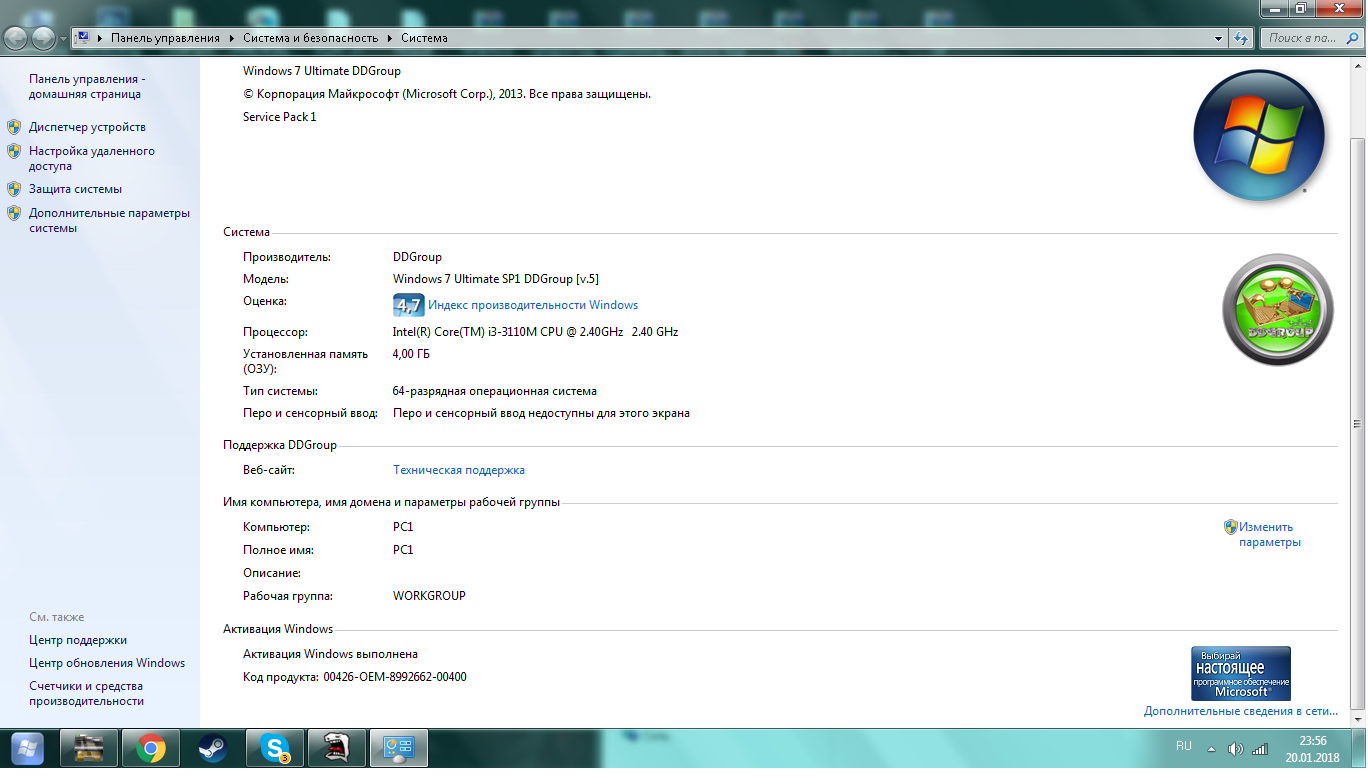Click "WORKGROUP" workgroup value

point(429,596)
